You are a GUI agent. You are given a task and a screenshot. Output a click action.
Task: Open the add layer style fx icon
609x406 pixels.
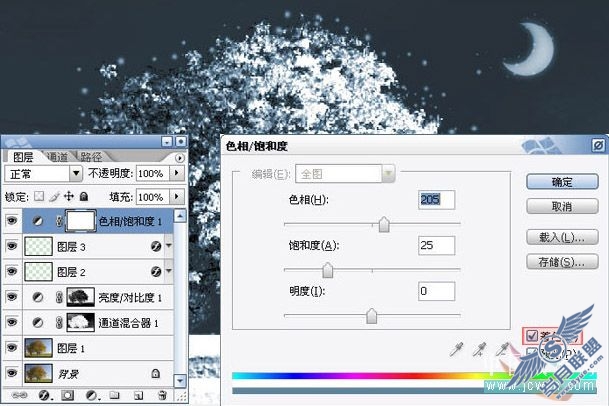[x=44, y=396]
